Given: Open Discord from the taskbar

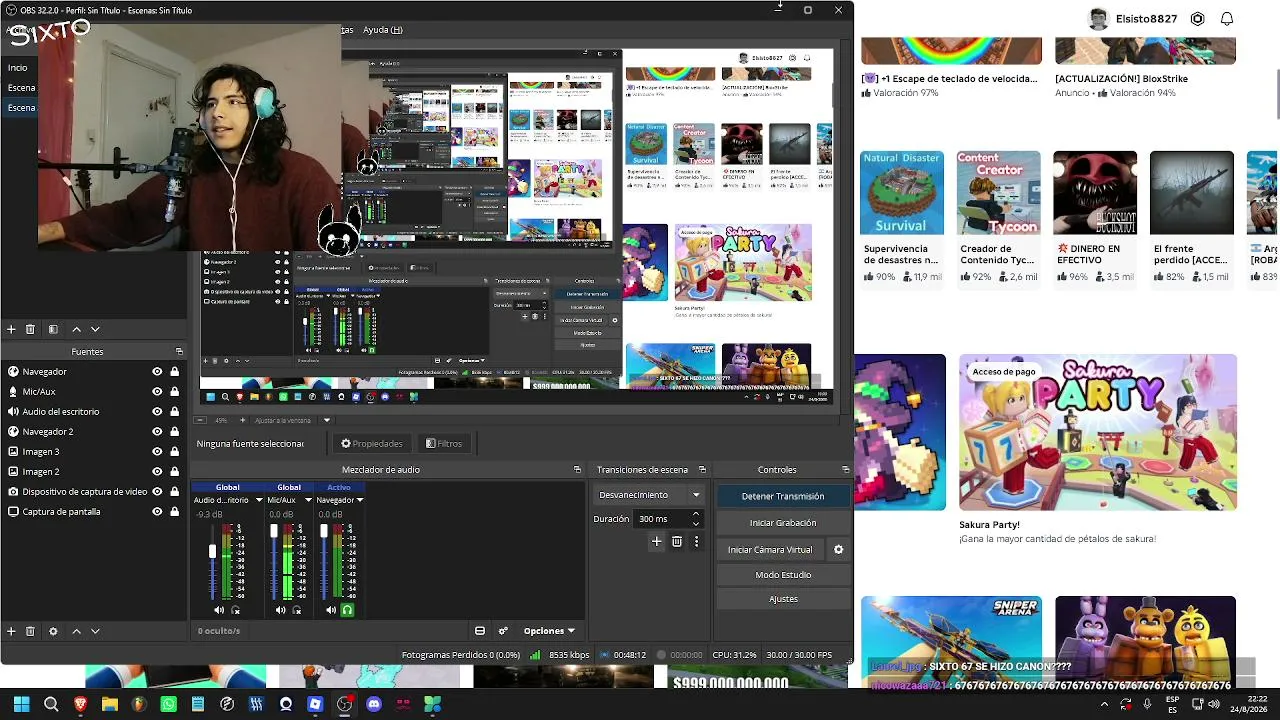Looking at the screenshot, I should (374, 704).
